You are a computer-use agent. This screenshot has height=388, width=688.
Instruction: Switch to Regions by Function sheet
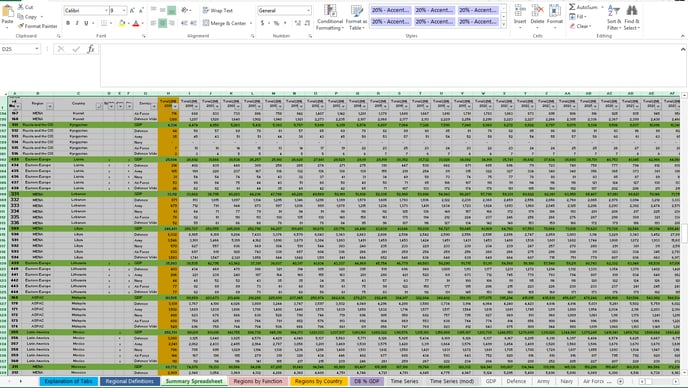pyautogui.click(x=258, y=381)
